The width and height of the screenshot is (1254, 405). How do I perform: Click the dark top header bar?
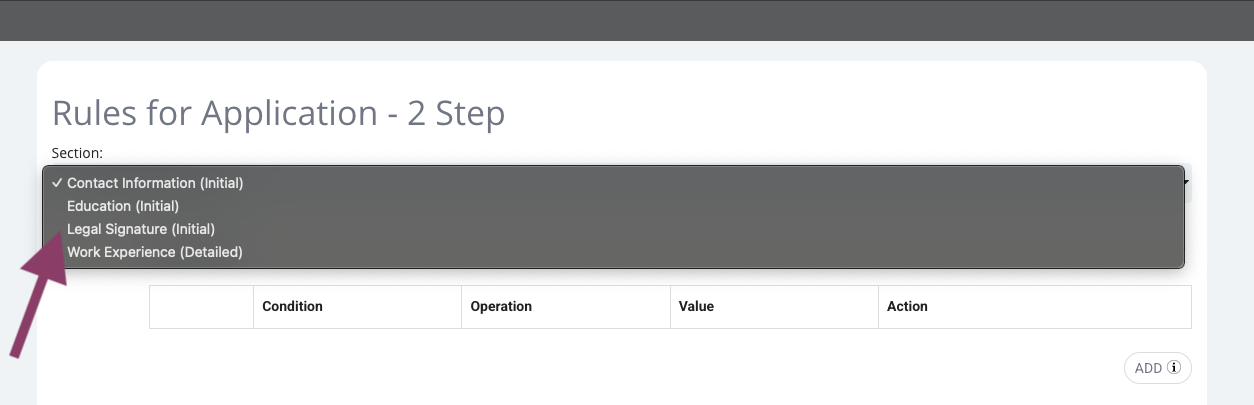tap(627, 20)
